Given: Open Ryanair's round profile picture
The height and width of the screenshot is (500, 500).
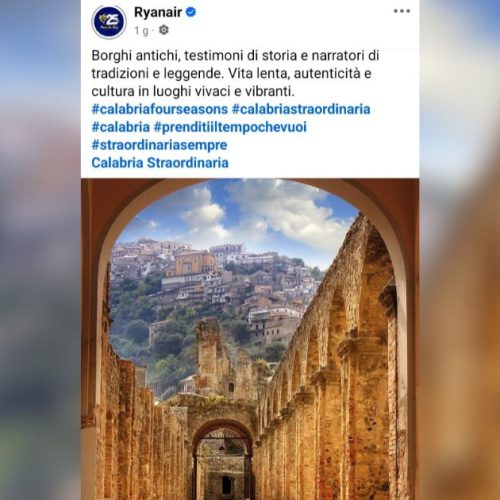Looking at the screenshot, I should click(x=109, y=22).
